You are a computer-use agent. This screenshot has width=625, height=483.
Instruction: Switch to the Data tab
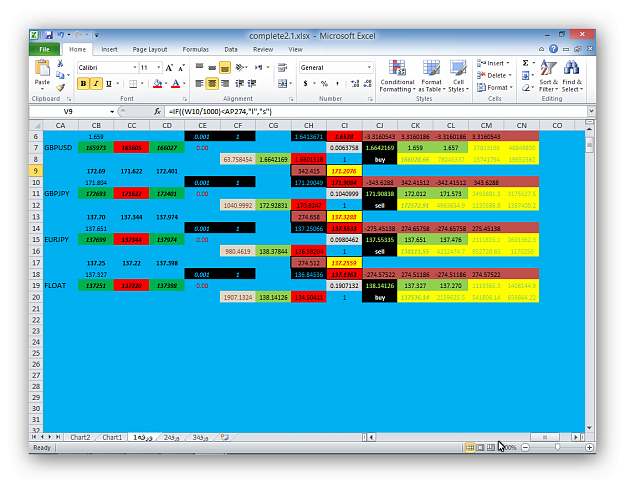(231, 49)
